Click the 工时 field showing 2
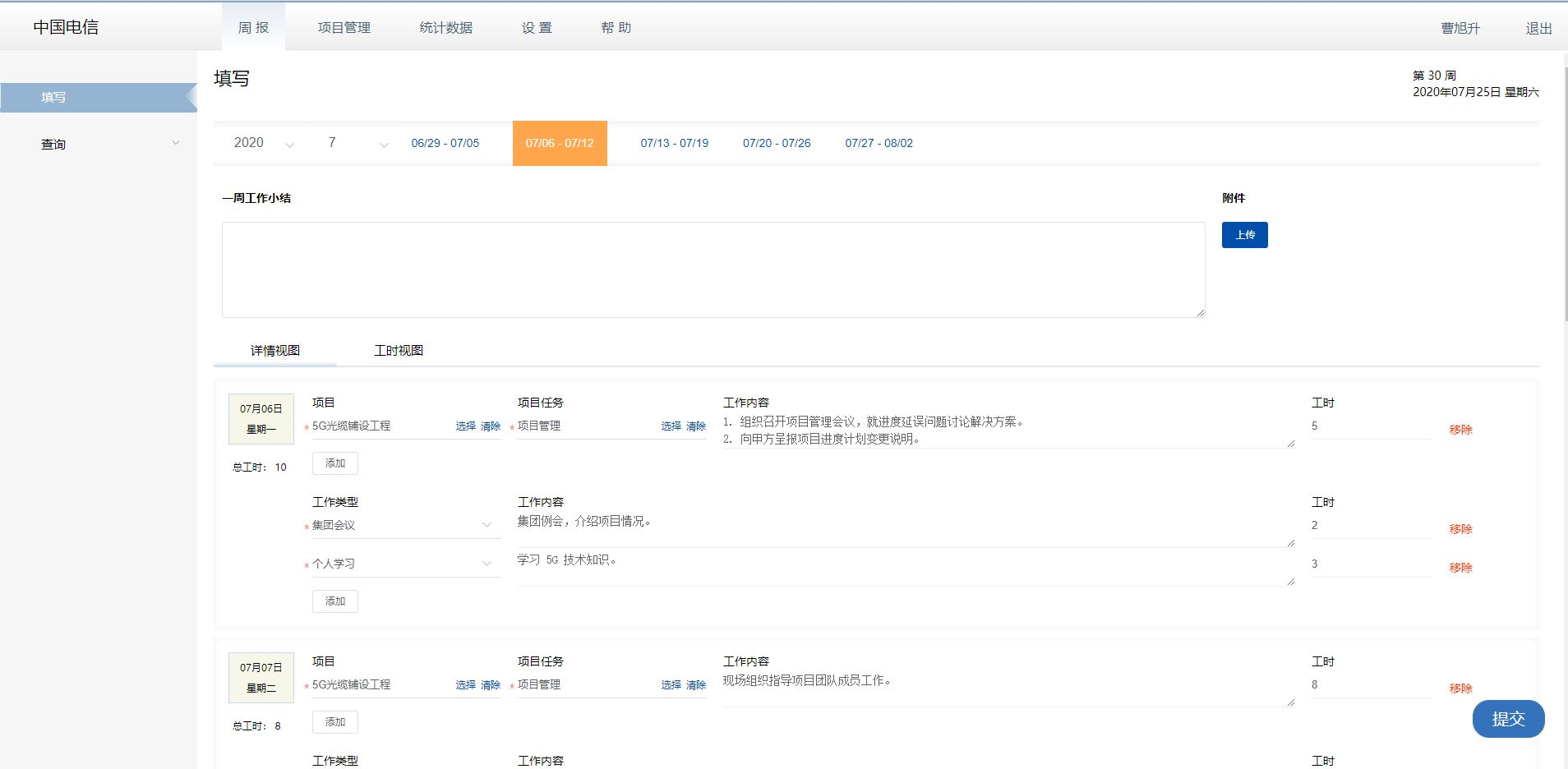 pos(1371,526)
